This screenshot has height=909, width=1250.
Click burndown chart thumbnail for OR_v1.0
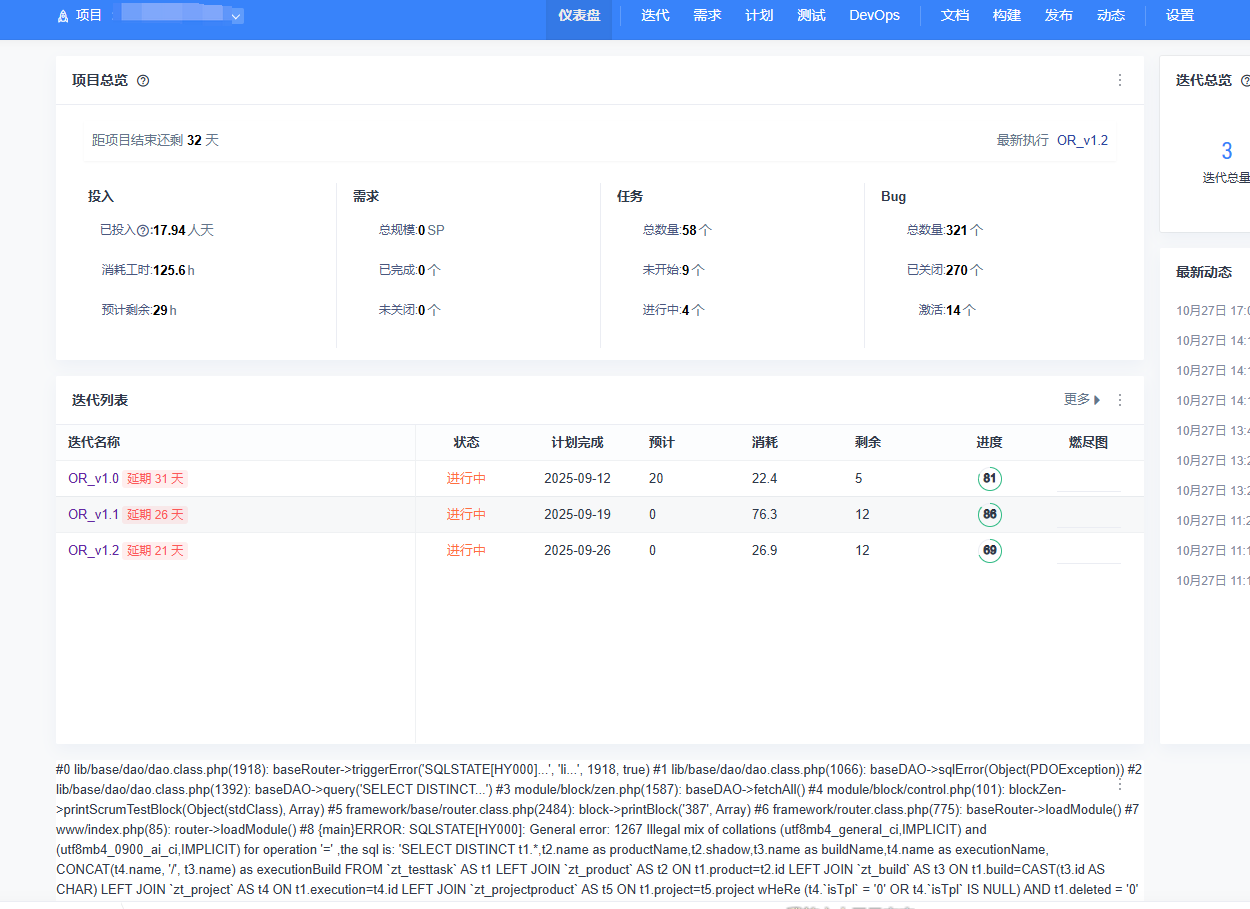click(1088, 479)
